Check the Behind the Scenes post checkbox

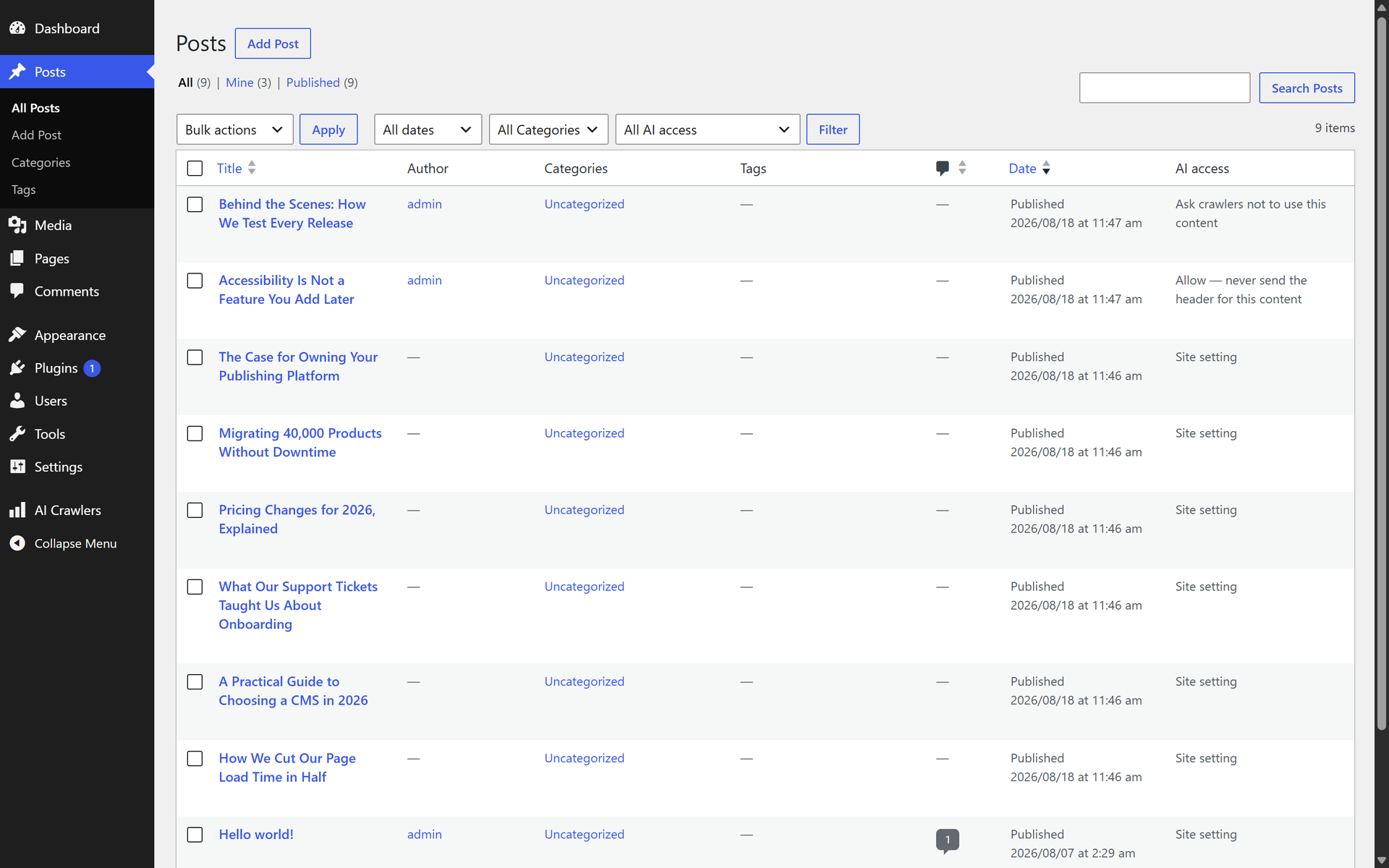coord(195,205)
